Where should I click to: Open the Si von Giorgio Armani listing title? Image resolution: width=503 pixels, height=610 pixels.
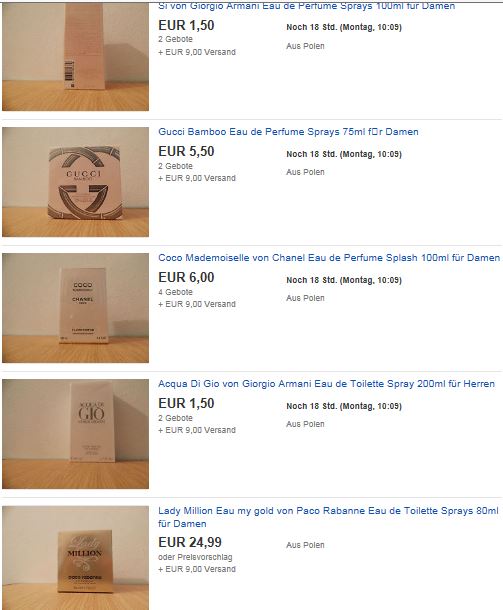[x=307, y=6]
